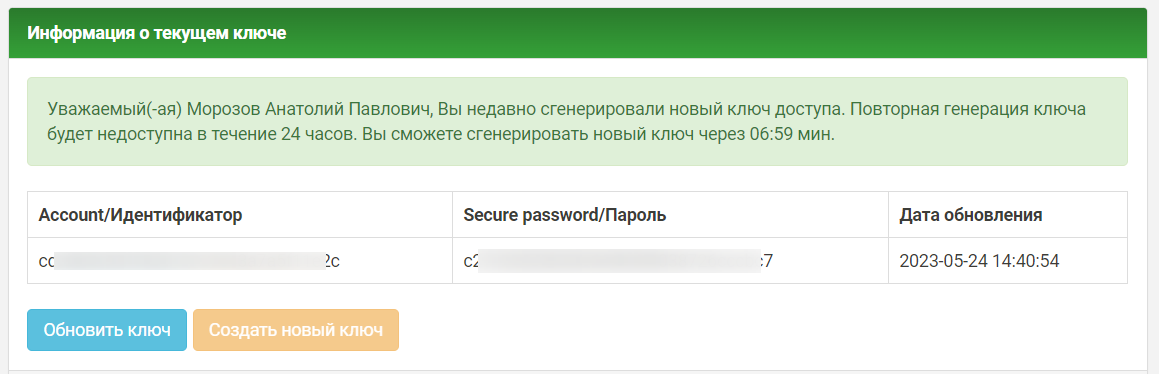Click the word "Уважаемый(-ая)" starting the alert

click(113, 110)
